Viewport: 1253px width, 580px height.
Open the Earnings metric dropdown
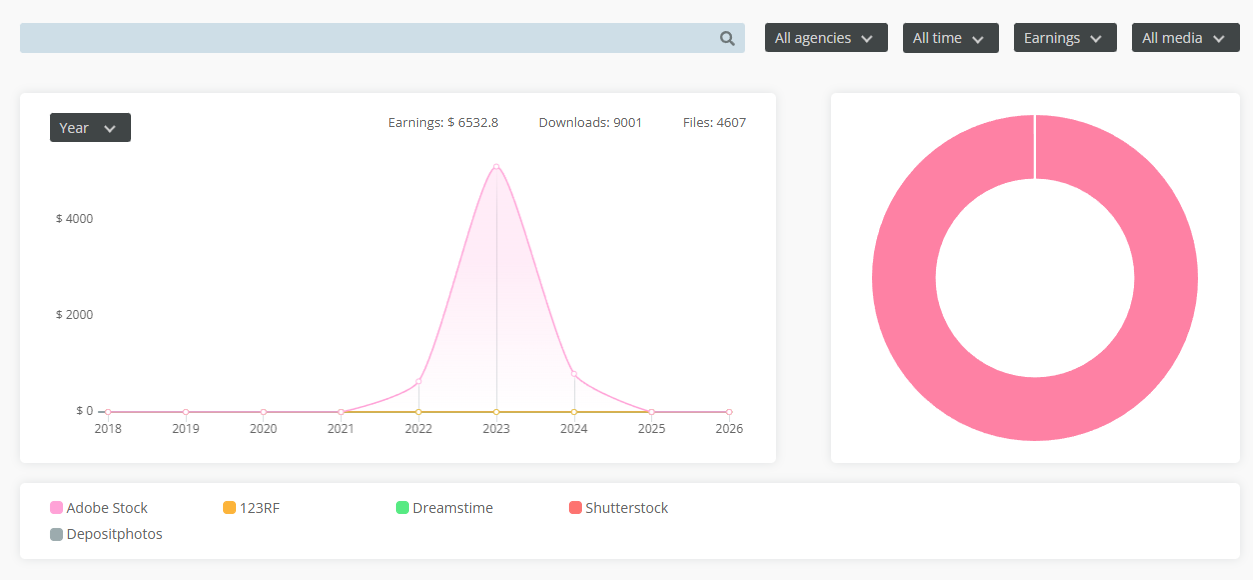click(1064, 38)
